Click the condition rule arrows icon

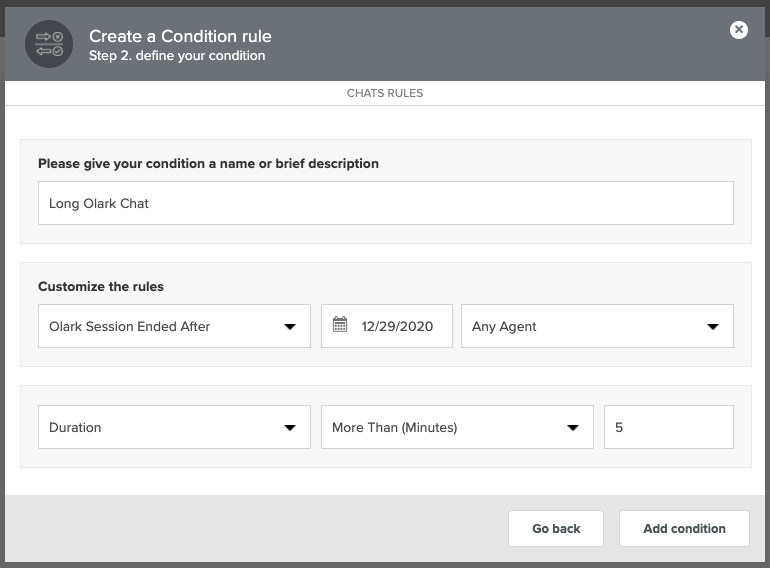pyautogui.click(x=49, y=44)
